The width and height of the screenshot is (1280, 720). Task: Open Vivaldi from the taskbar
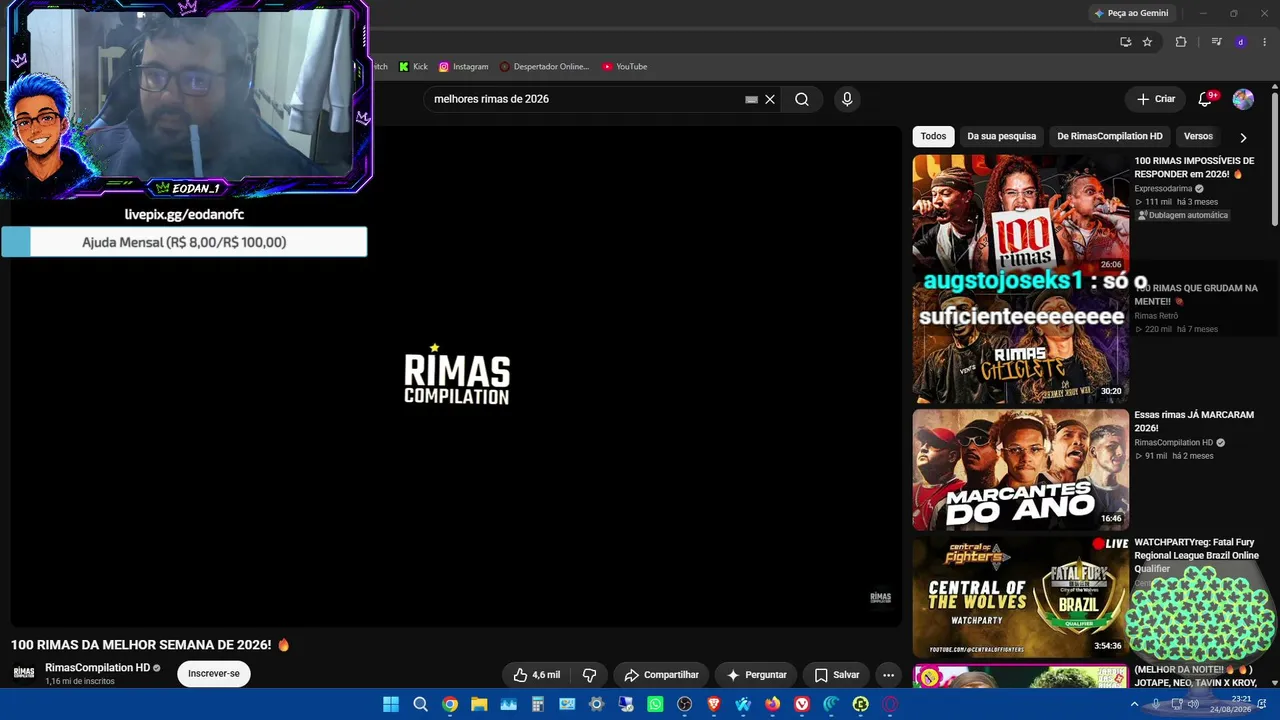point(802,704)
